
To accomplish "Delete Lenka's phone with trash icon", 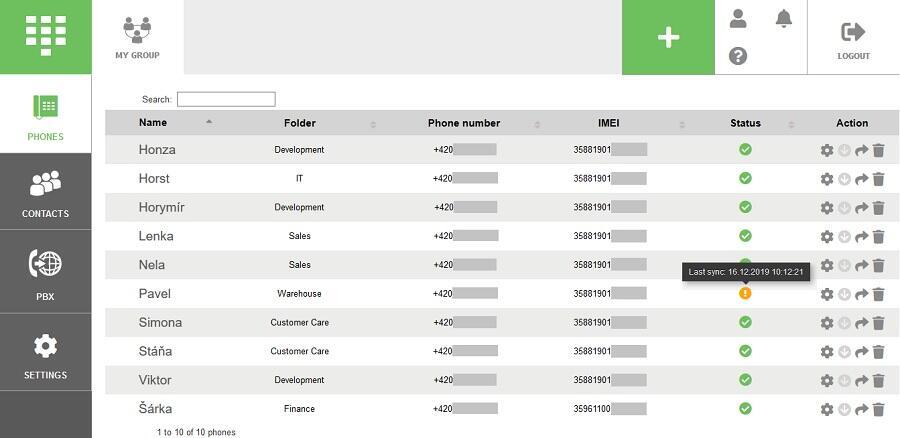I will pyautogui.click(x=878, y=237).
